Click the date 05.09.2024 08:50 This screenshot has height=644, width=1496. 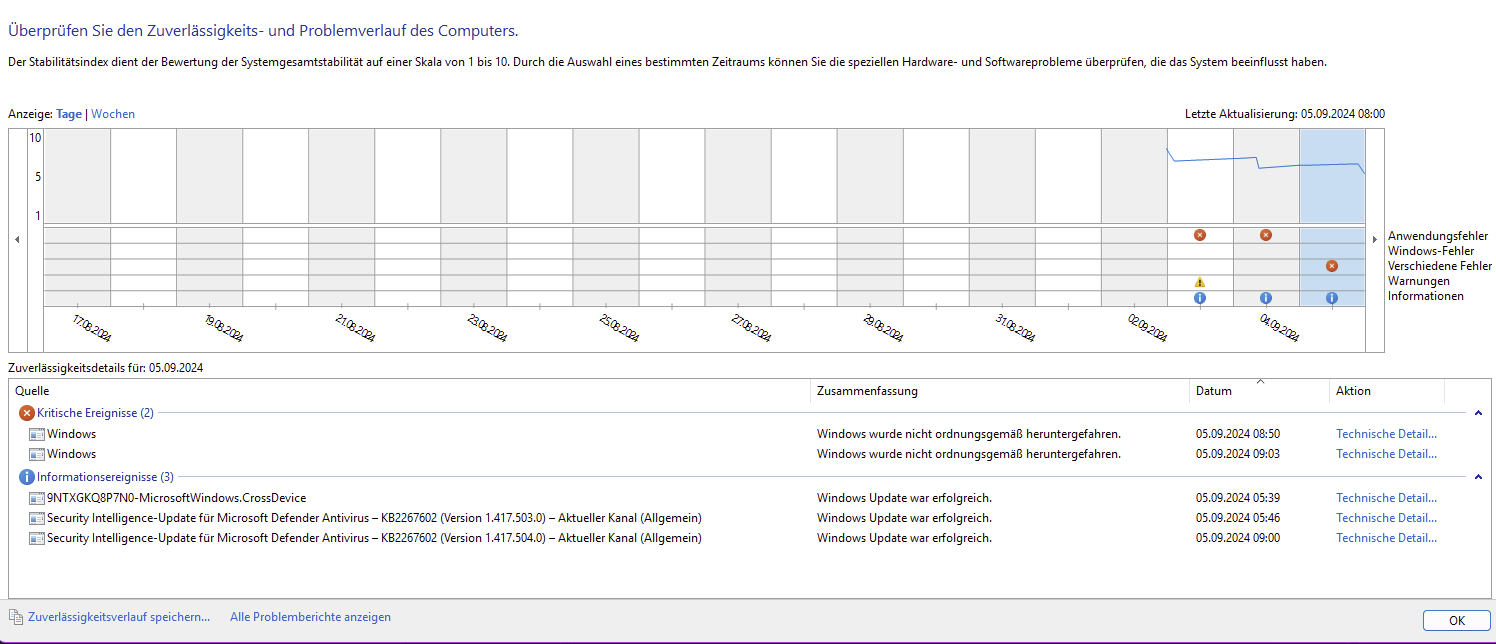click(1238, 434)
